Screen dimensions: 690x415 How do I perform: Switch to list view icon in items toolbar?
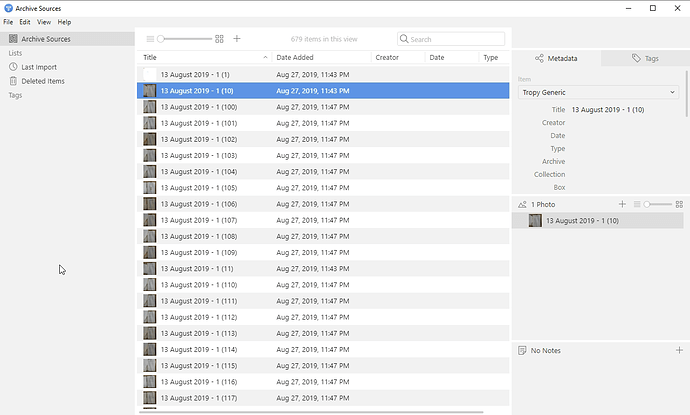[x=150, y=39]
